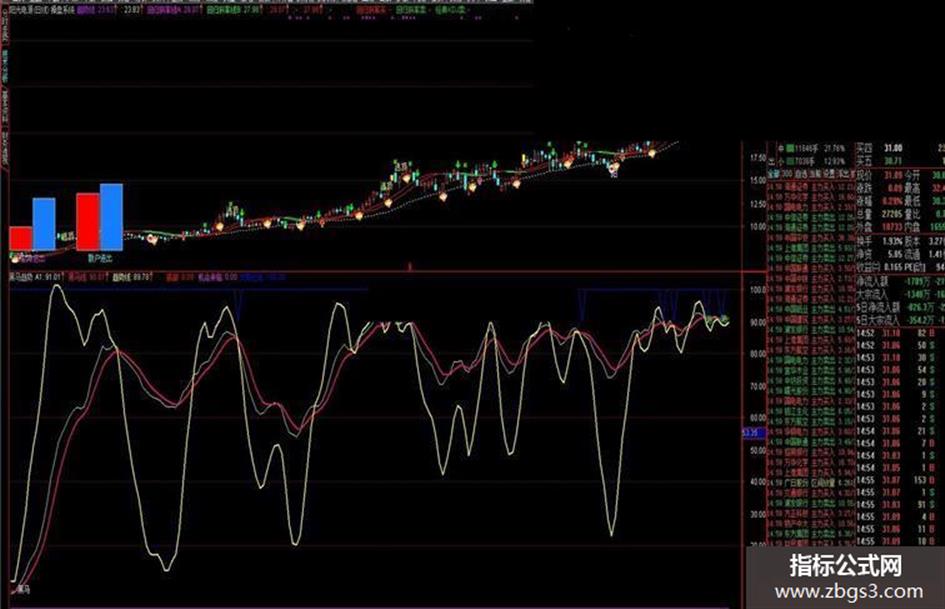Click the tallest blue bar in the overlay

[111, 217]
